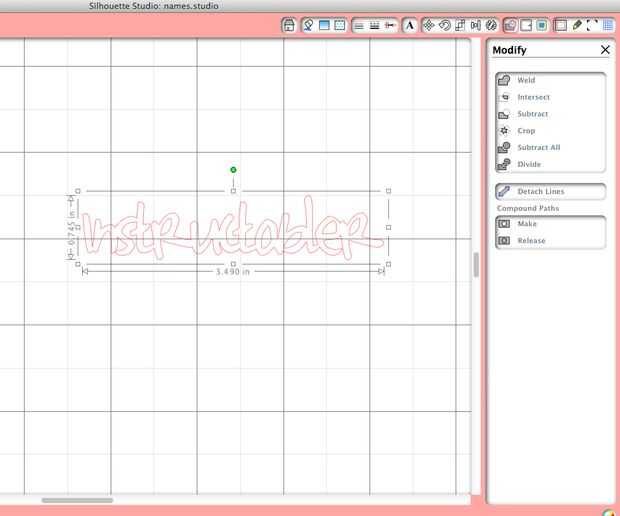Open the Grid settings icon

coord(608,26)
